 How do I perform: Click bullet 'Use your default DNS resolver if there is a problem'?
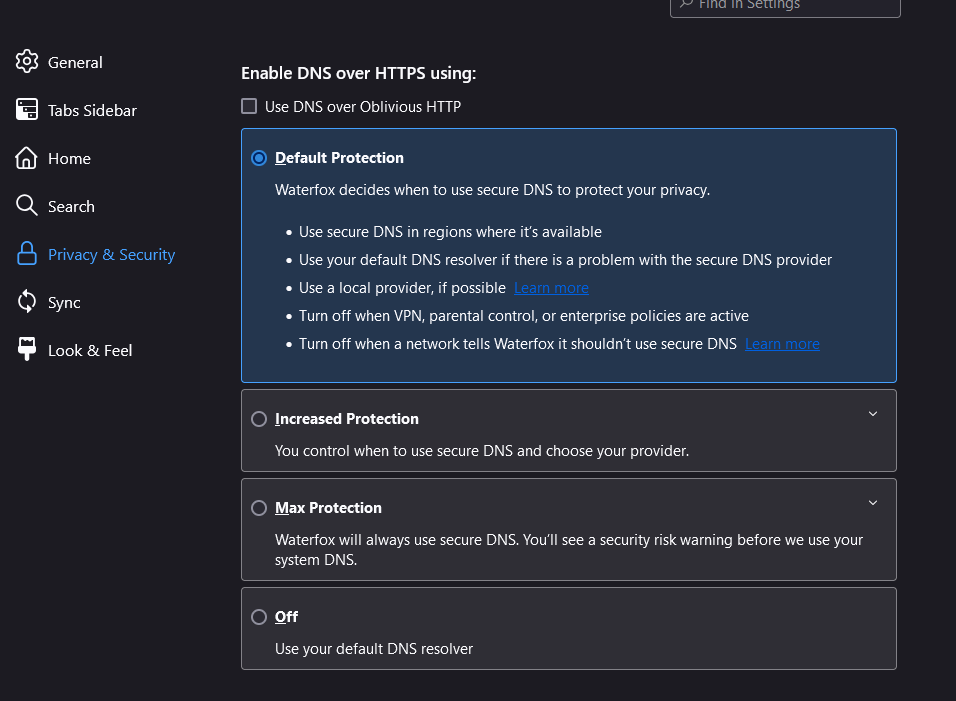[565, 260]
